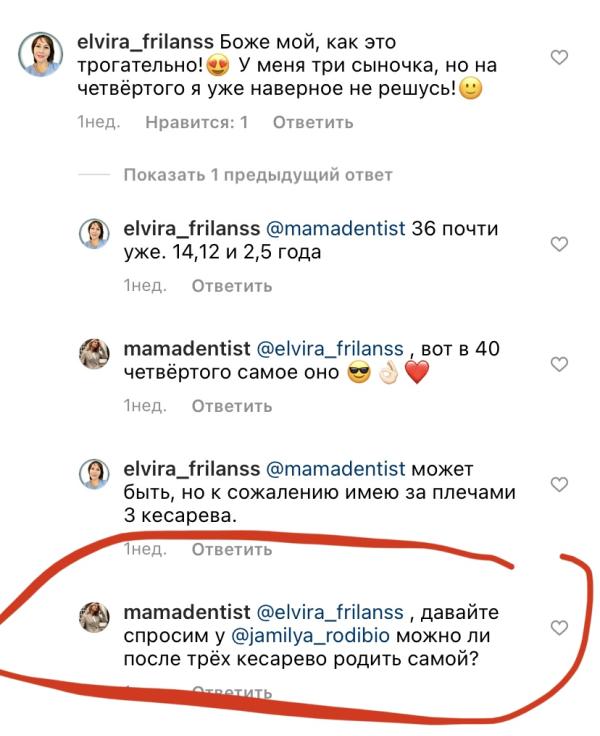Open the 'Нравится: 1' likes list
This screenshot has width=600, height=736.
click(196, 123)
